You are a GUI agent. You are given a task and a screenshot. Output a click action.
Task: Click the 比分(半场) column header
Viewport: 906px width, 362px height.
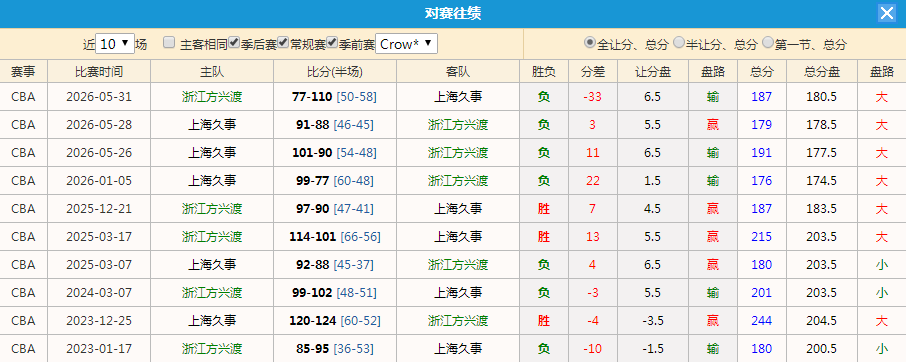click(335, 71)
